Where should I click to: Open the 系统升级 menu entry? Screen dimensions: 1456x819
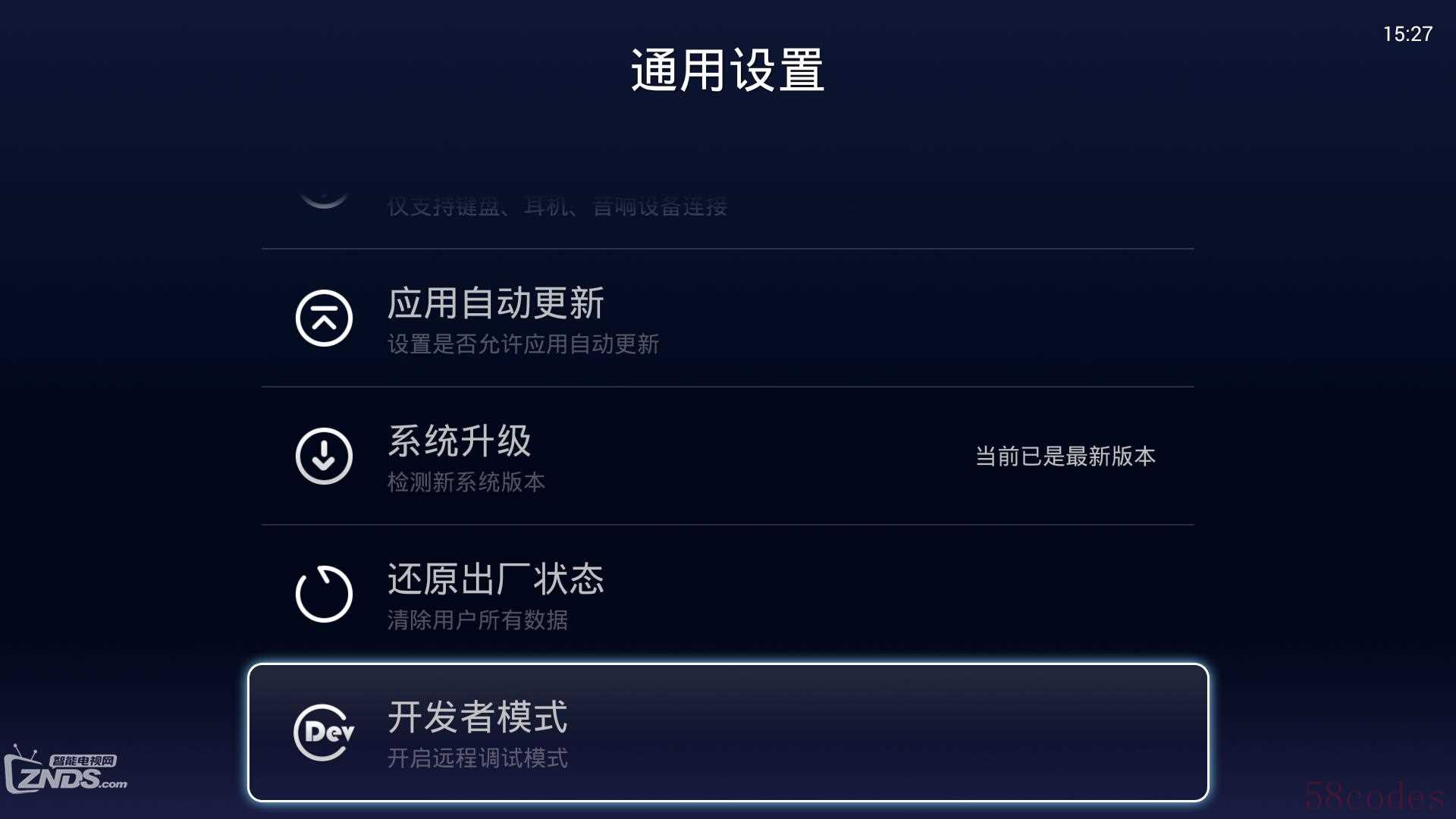click(728, 456)
